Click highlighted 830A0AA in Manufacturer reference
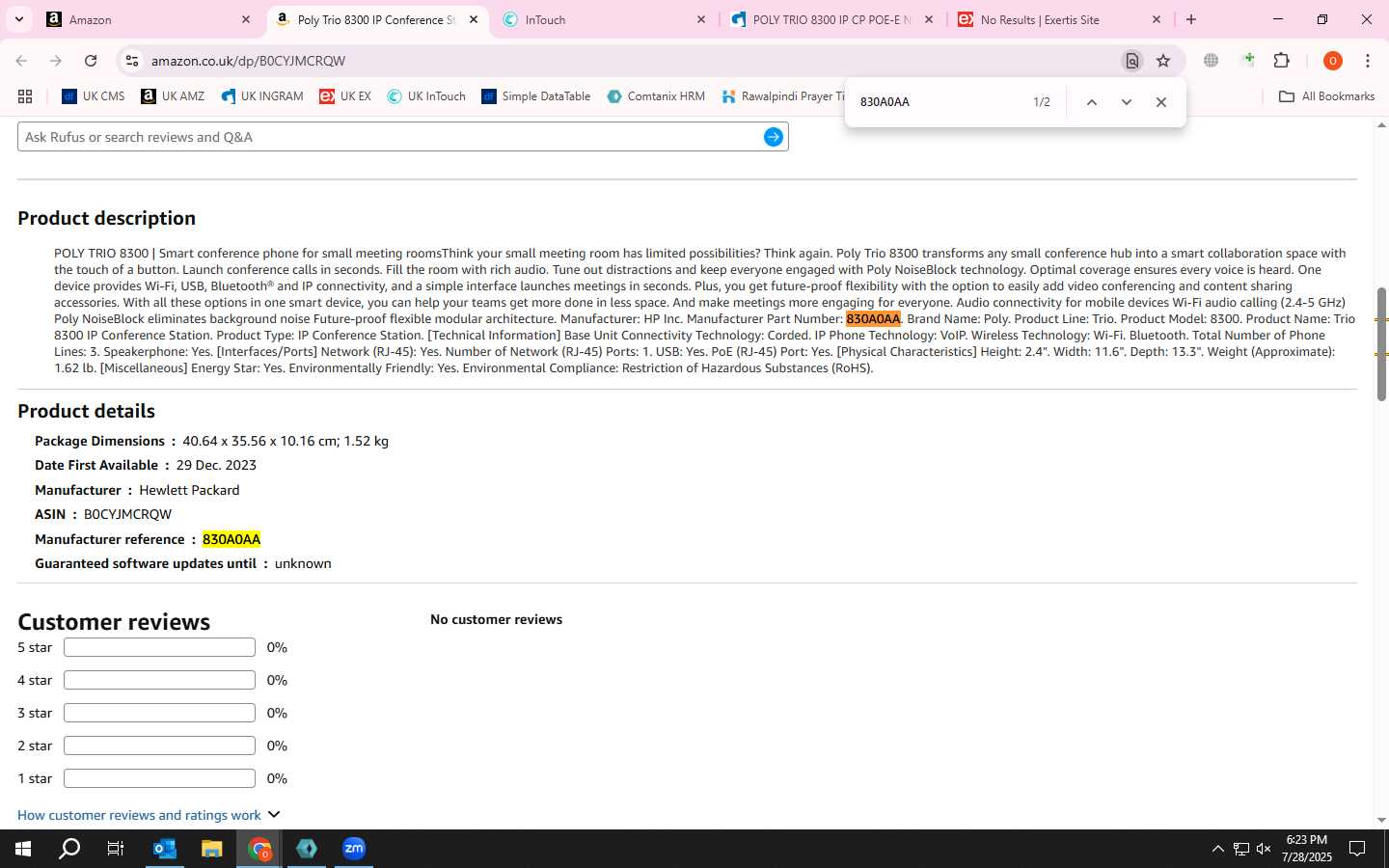The height and width of the screenshot is (868, 1389). click(x=231, y=539)
